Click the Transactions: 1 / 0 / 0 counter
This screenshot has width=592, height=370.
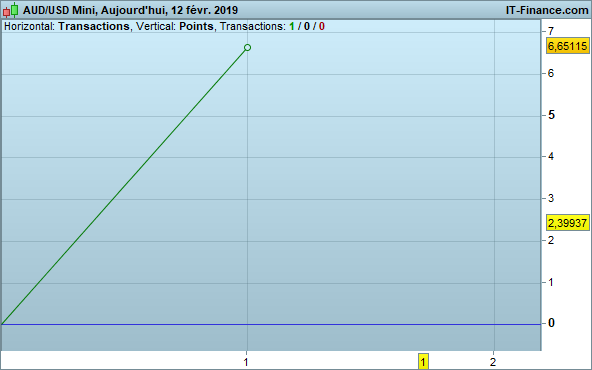[x=272, y=26]
